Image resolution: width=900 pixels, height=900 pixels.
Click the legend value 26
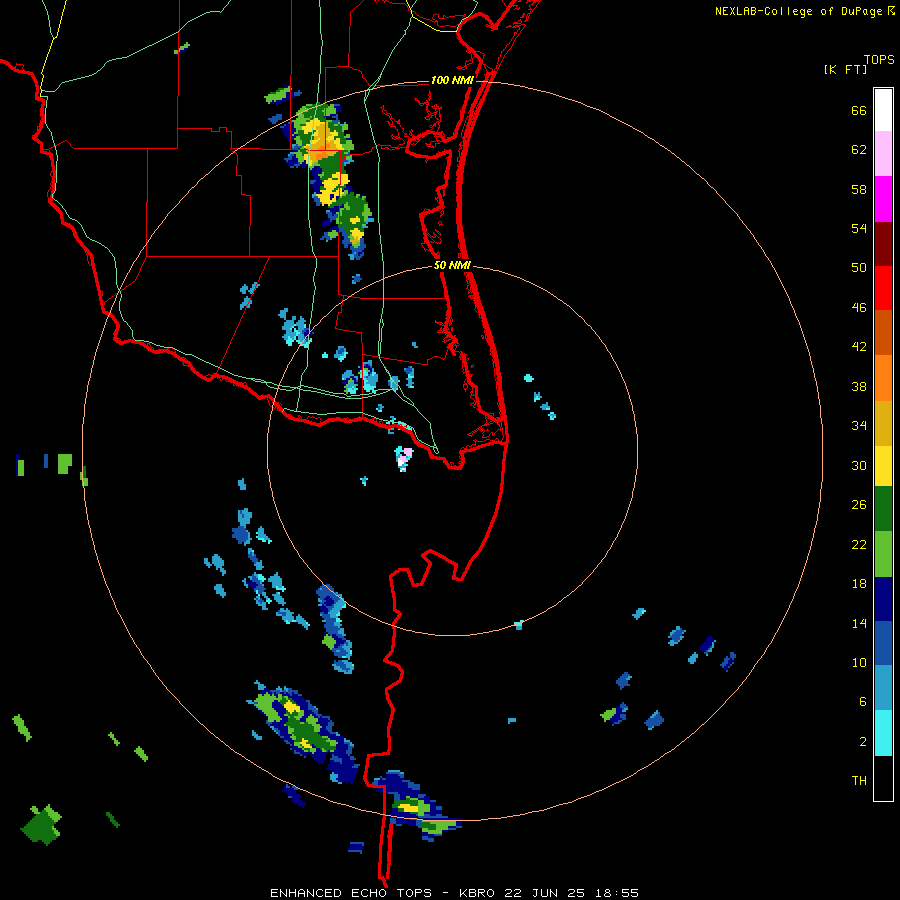tap(859, 505)
